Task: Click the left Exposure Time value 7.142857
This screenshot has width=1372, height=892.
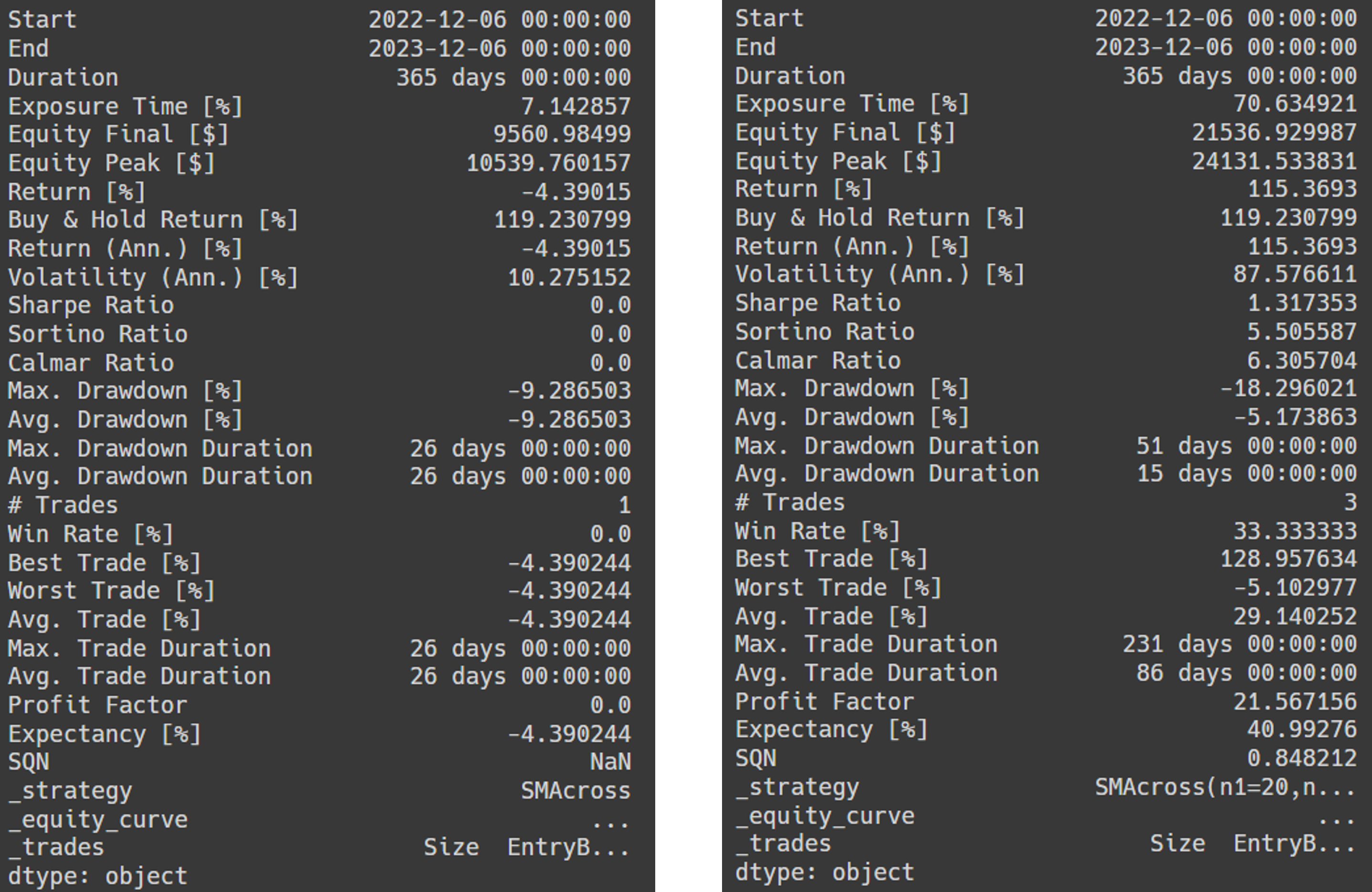Action: (x=576, y=106)
